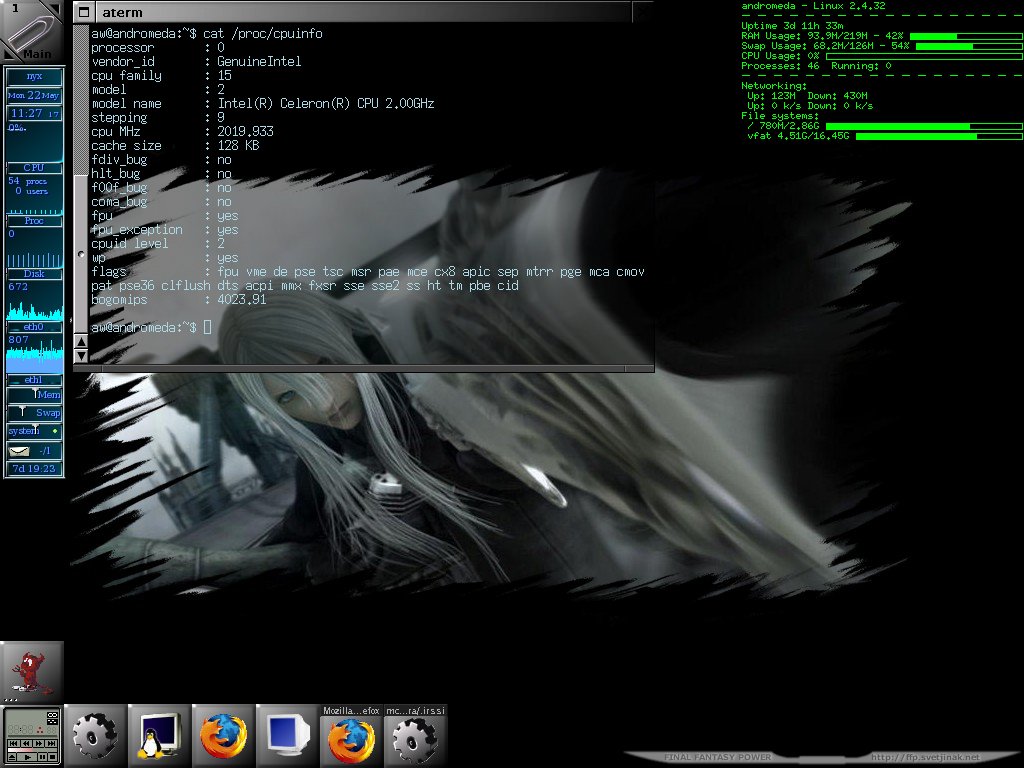Click the red BSD daemon dock icon
This screenshot has height=768, width=1024.
point(31,672)
